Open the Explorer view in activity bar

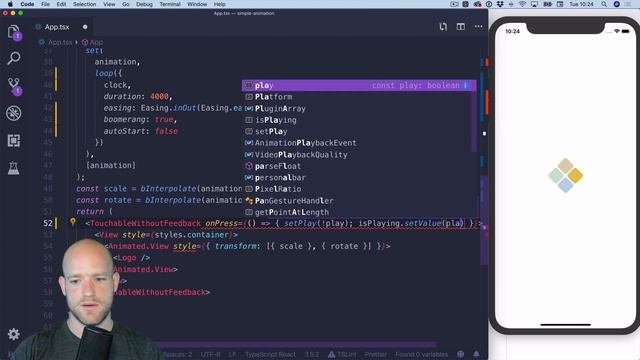pos(14,32)
